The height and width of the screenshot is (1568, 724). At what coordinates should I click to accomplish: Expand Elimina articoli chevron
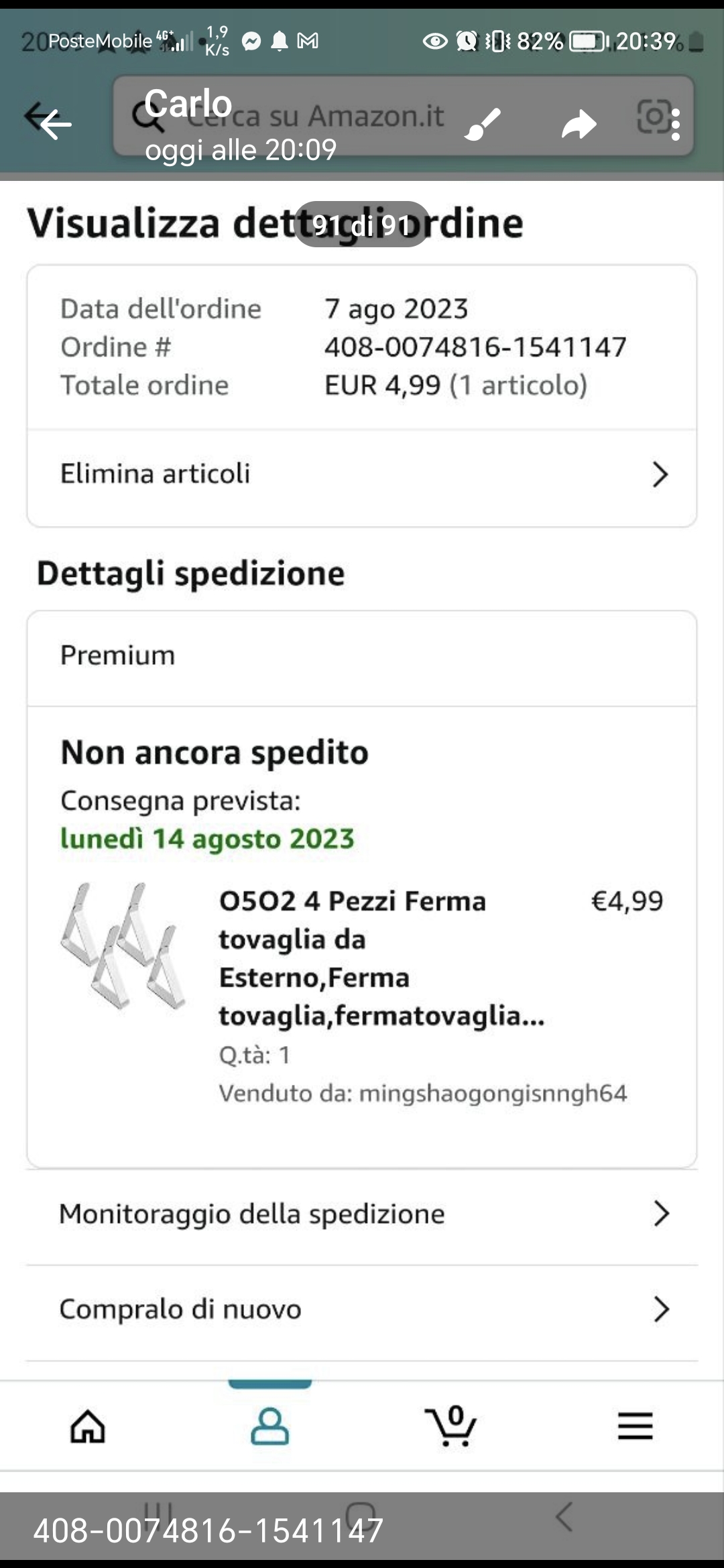pos(660,474)
